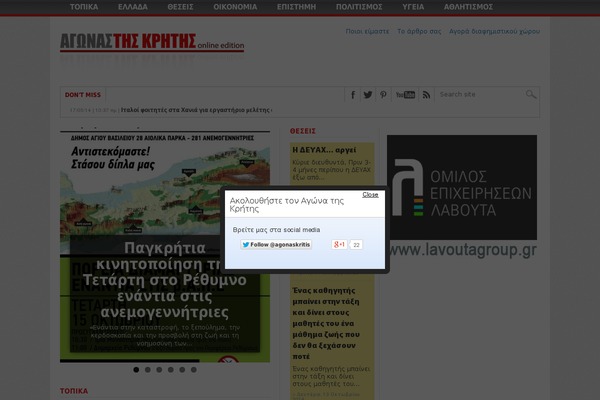Click the Αγώνας της Κρήτης site logo
This screenshot has width=600, height=400.
152,42
